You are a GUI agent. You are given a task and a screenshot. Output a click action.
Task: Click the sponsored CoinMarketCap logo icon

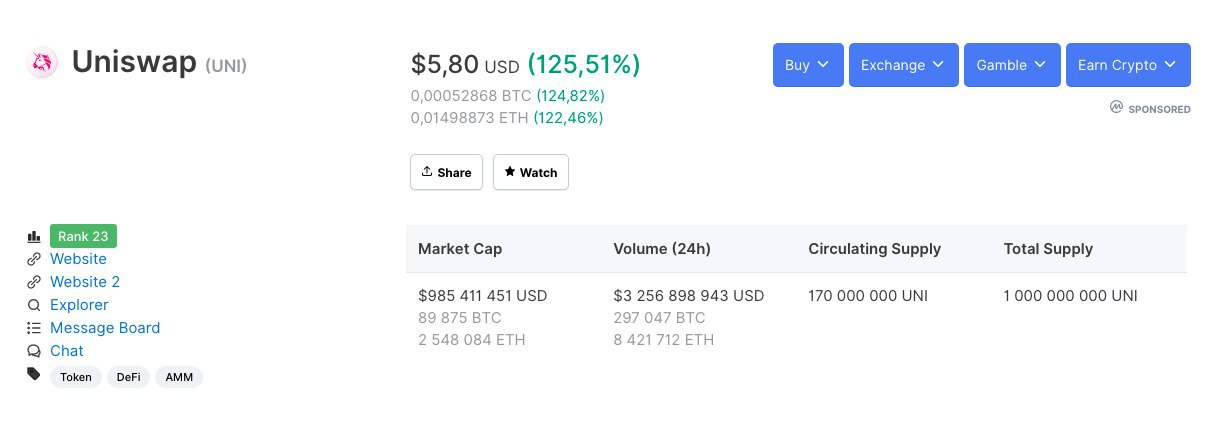pos(1116,108)
